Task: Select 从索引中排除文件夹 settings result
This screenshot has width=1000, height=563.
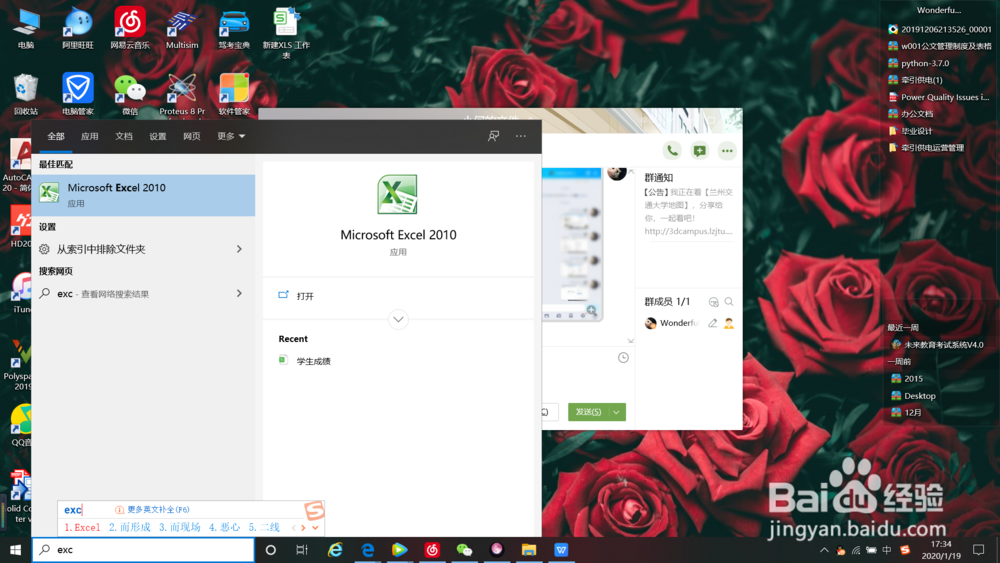Action: coord(143,249)
